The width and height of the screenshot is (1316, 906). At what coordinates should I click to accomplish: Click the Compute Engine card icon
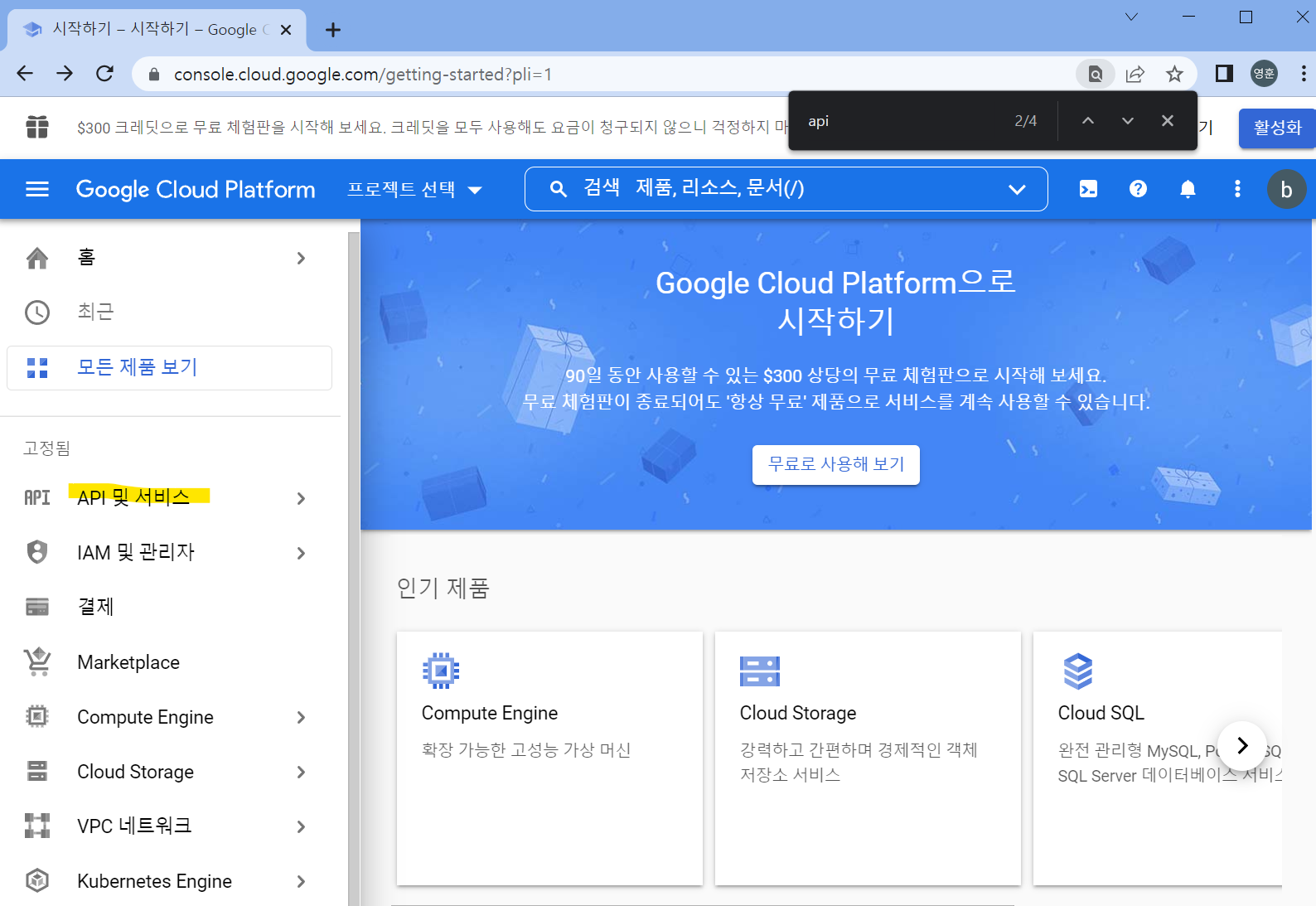(x=441, y=671)
